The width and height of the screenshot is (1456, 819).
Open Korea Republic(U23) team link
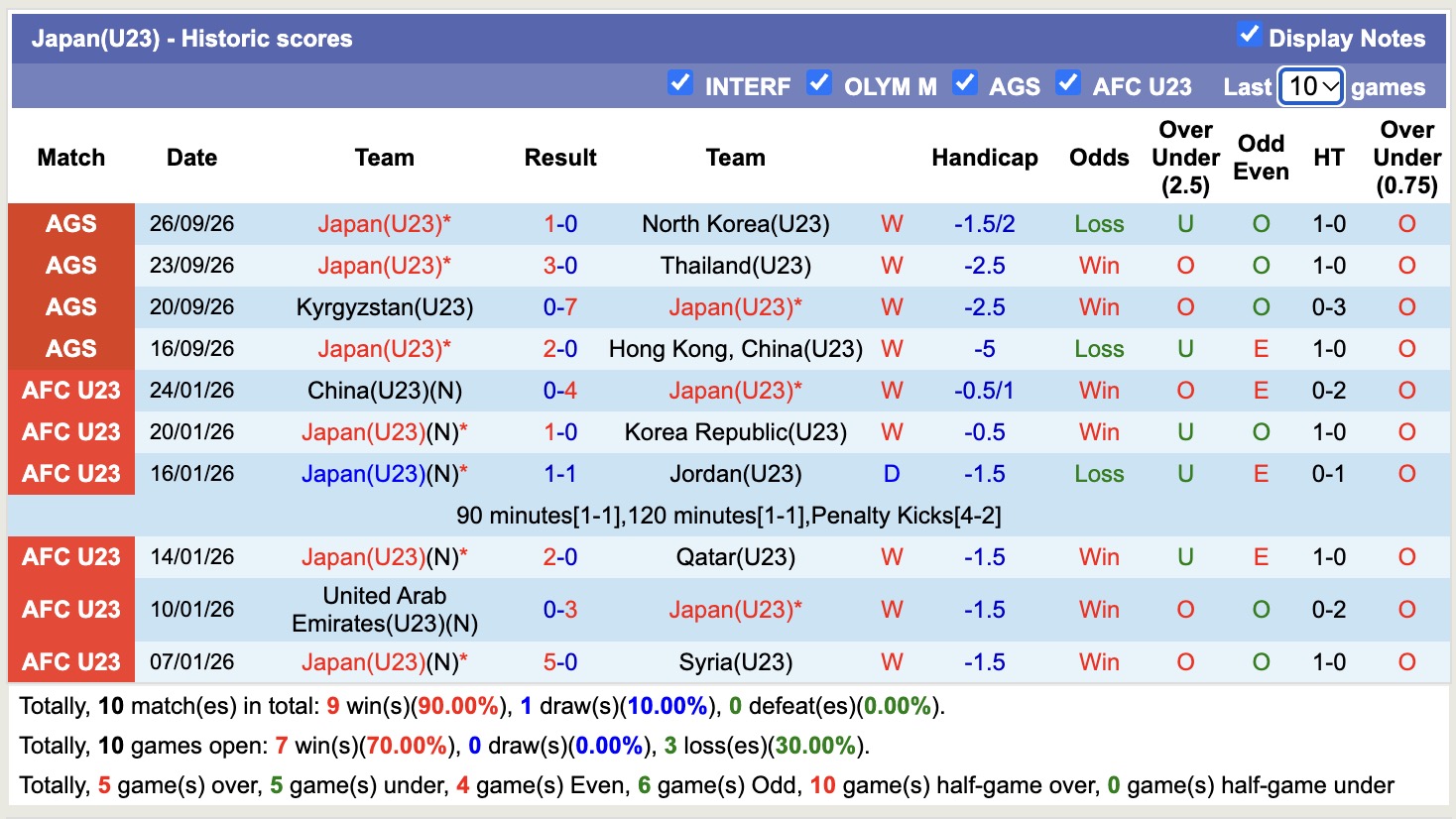[736, 432]
